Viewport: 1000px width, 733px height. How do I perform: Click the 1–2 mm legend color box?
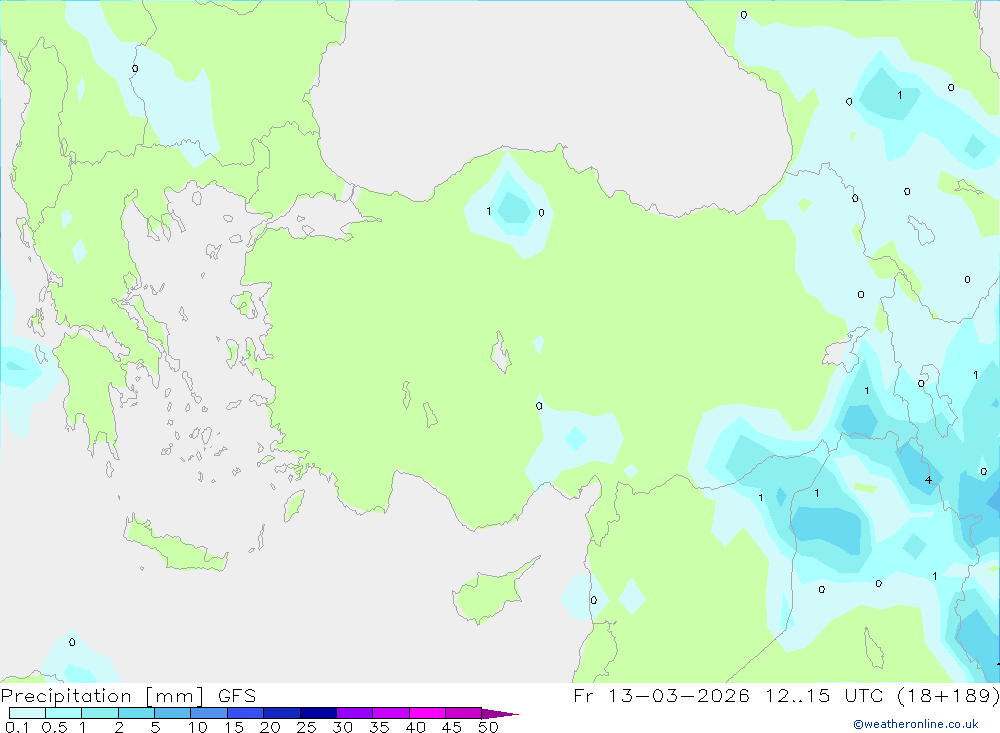(x=99, y=713)
